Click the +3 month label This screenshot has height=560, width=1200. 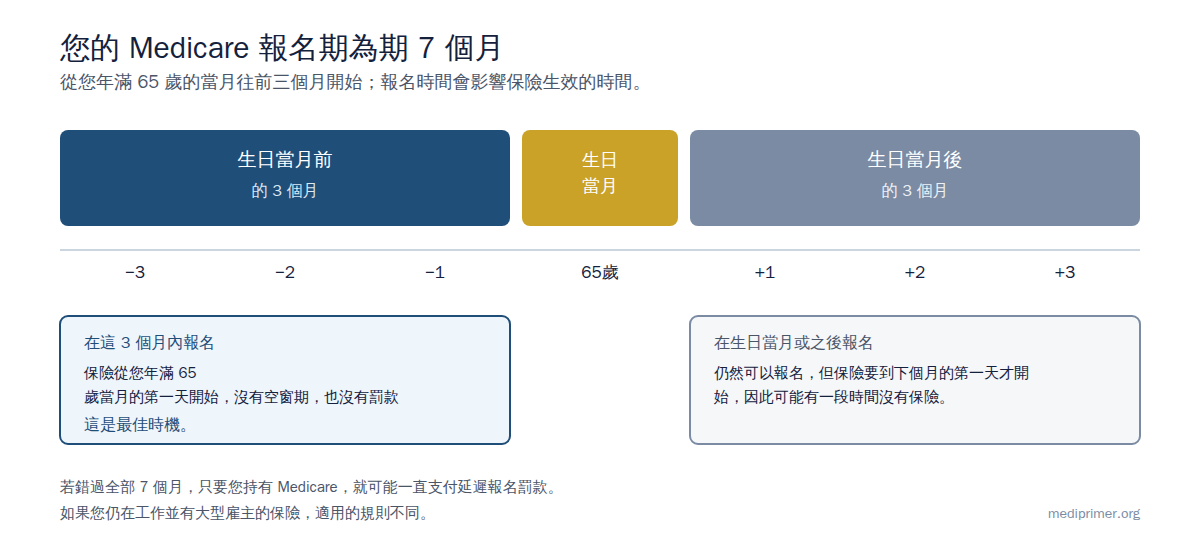click(x=1065, y=272)
